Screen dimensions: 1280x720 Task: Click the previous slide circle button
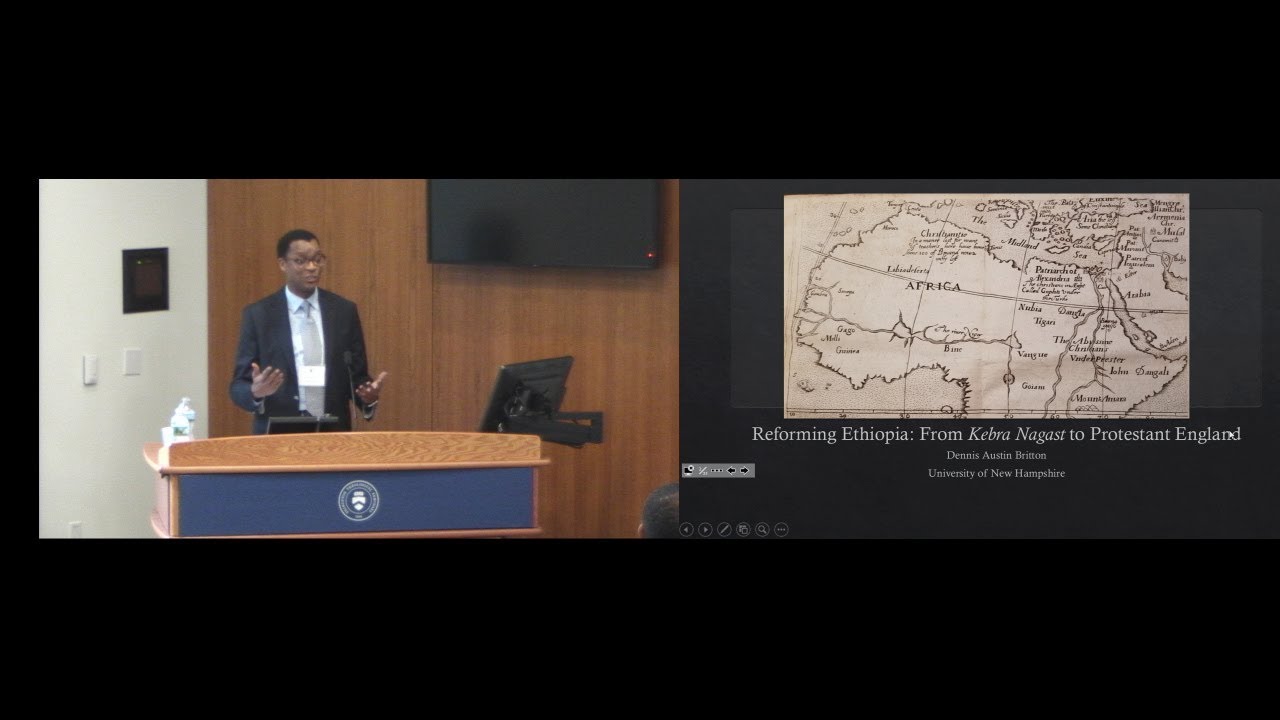[687, 529]
